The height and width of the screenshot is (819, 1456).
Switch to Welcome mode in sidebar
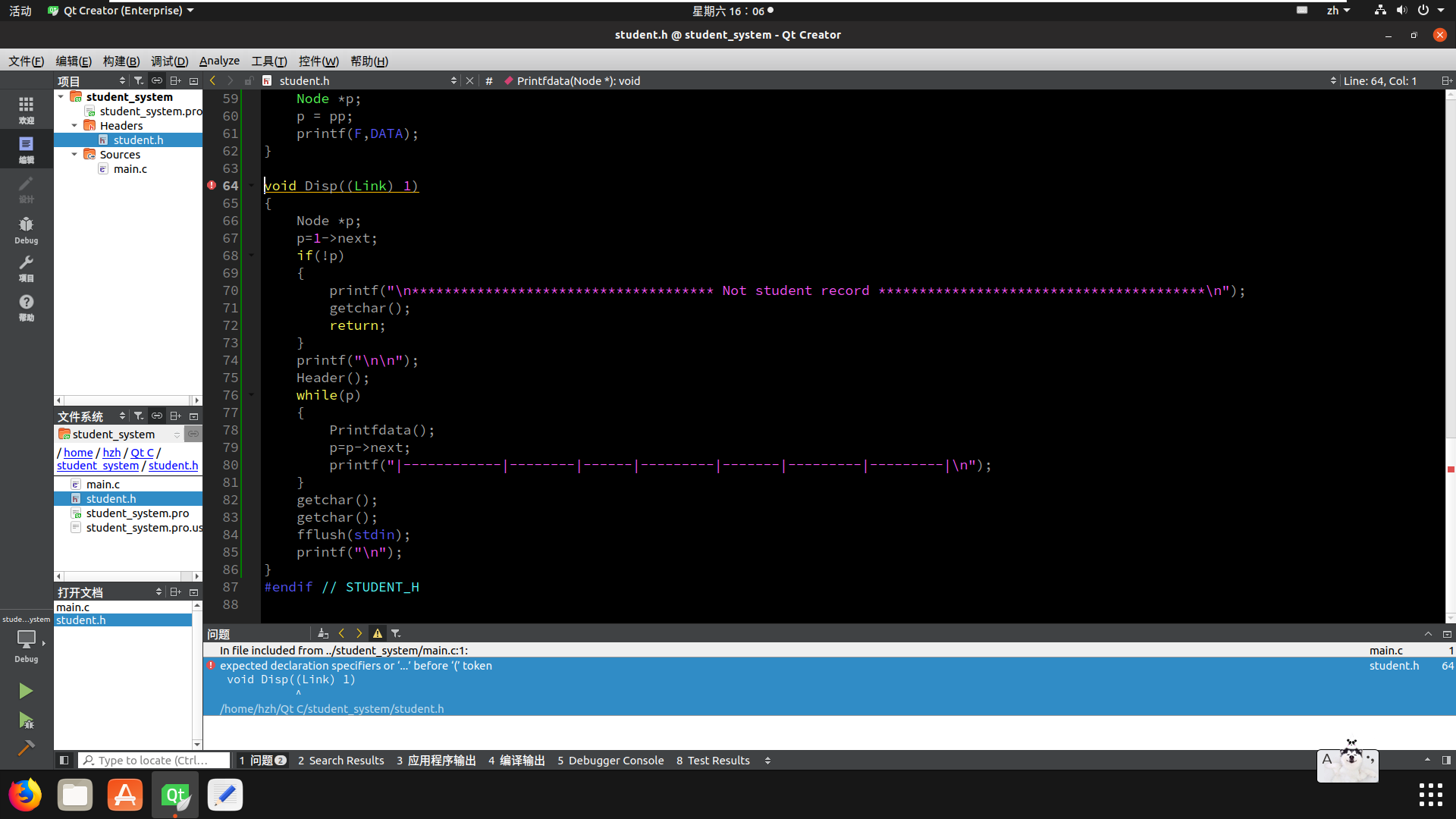pyautogui.click(x=26, y=110)
